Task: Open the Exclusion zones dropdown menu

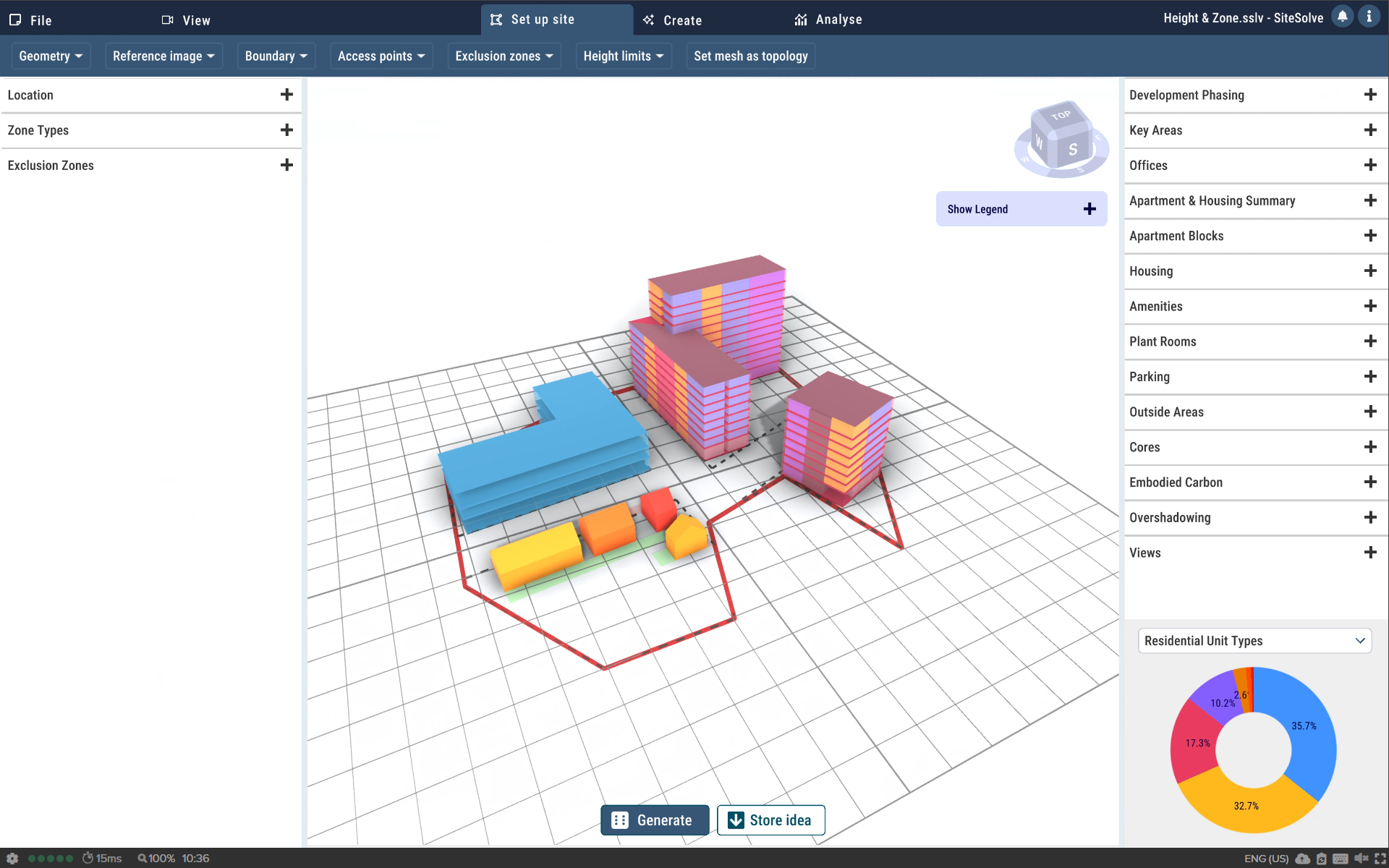Action: 504,56
